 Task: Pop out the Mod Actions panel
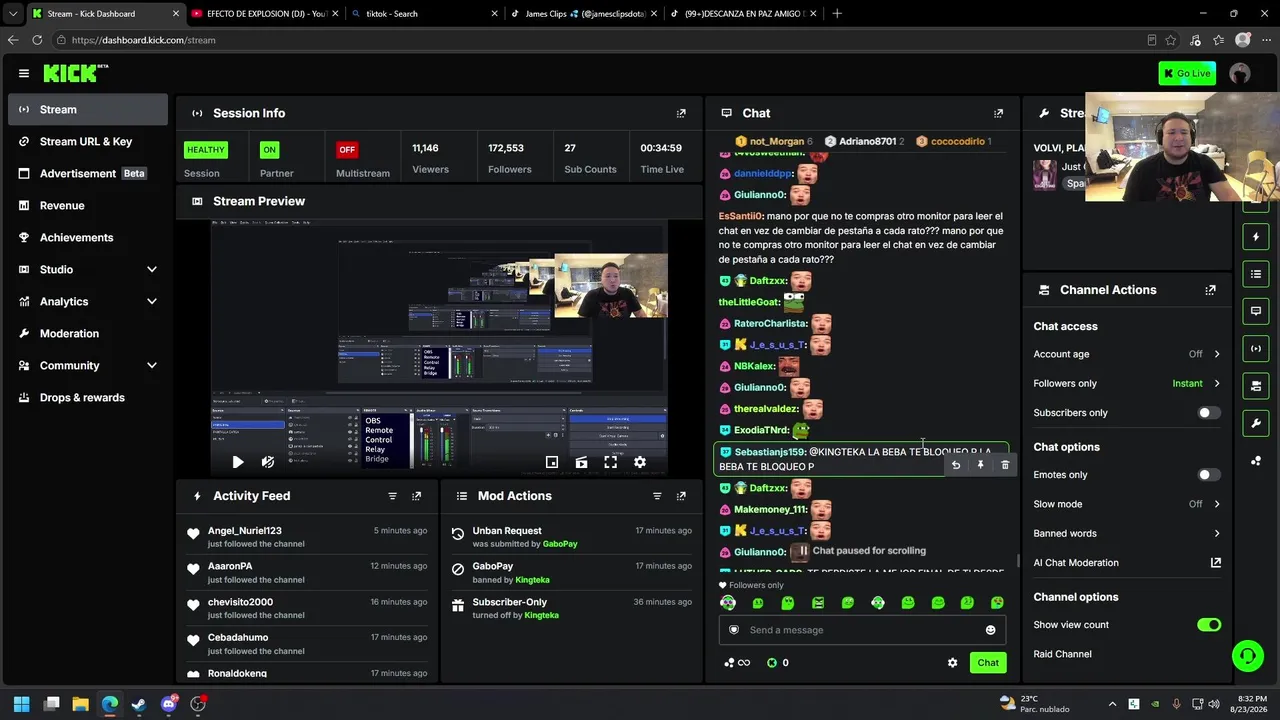tap(681, 496)
